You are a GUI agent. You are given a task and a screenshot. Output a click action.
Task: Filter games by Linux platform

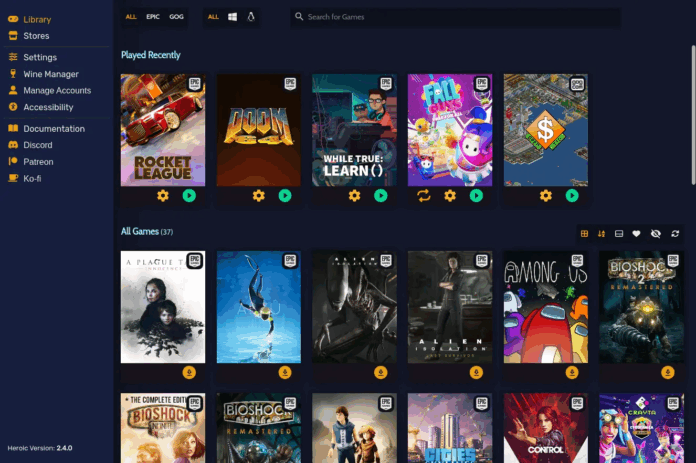tap(251, 17)
